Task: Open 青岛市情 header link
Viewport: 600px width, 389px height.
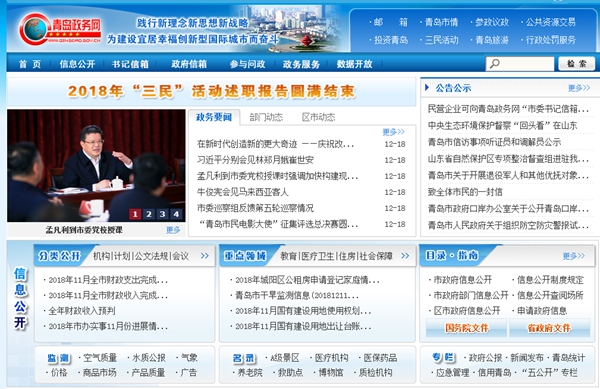Action: pos(441,22)
